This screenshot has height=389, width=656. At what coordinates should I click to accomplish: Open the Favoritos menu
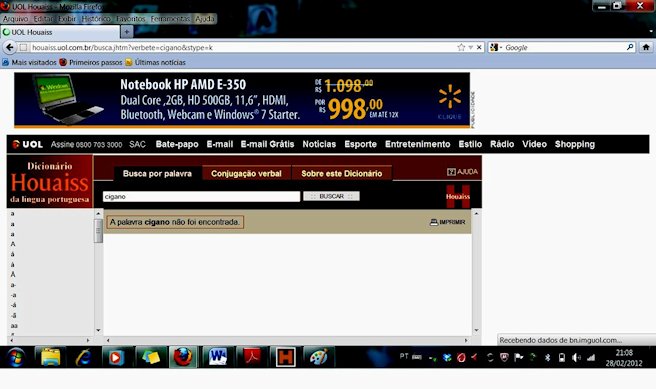(x=131, y=19)
